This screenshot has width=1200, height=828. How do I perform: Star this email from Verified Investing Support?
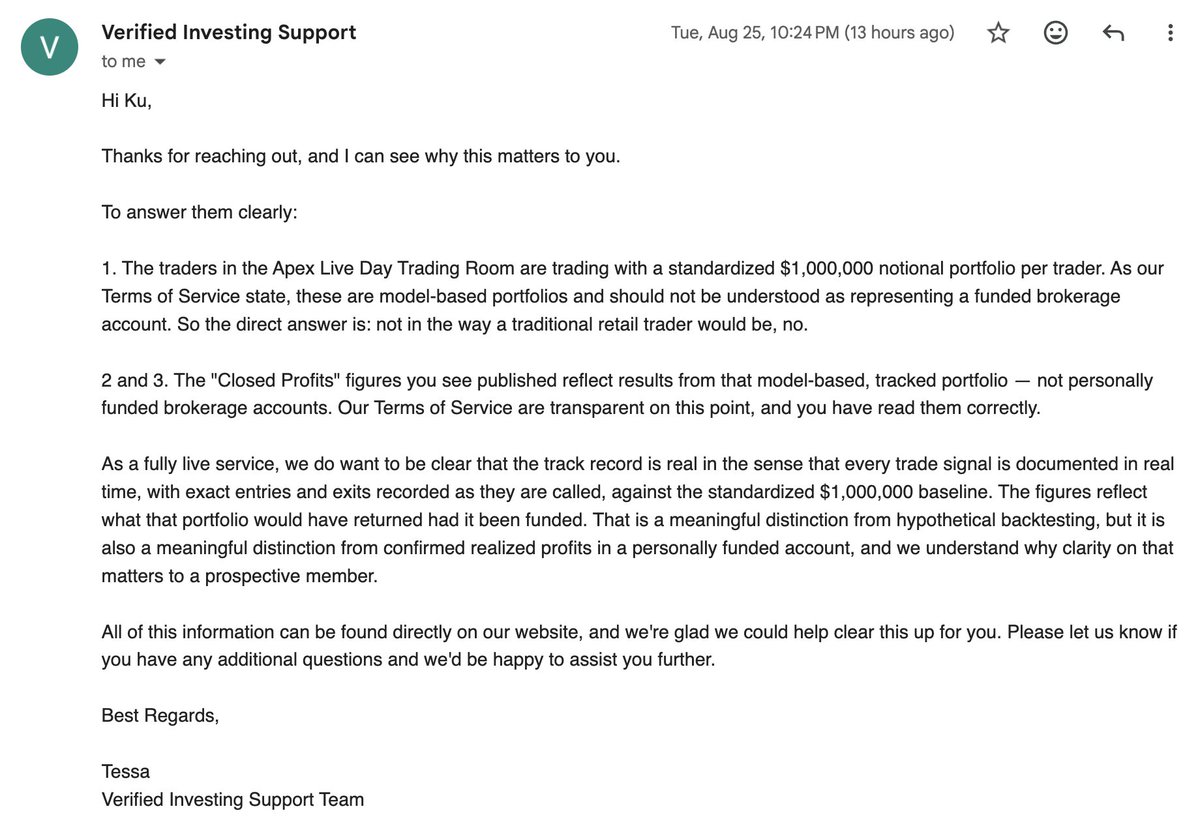click(x=998, y=33)
